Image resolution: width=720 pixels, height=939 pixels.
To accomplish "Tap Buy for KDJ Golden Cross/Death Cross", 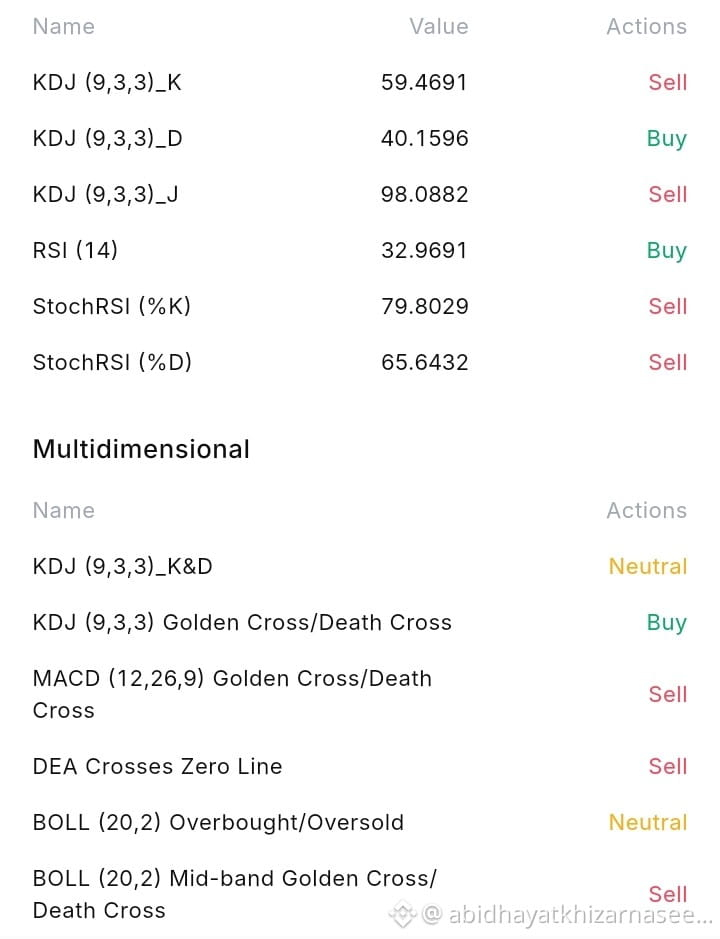I will [667, 623].
